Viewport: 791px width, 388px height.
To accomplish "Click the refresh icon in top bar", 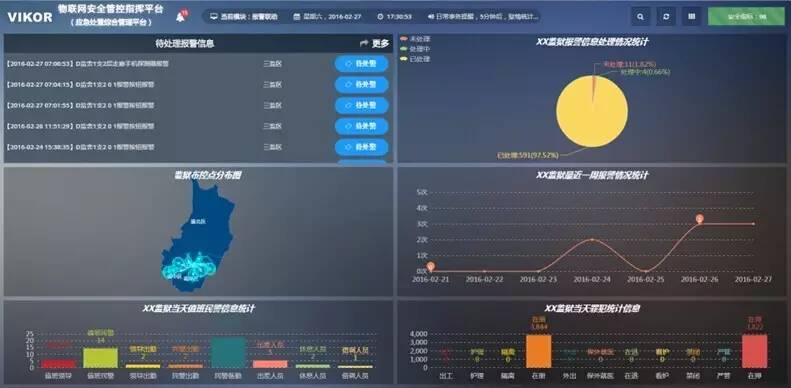I will click(666, 17).
